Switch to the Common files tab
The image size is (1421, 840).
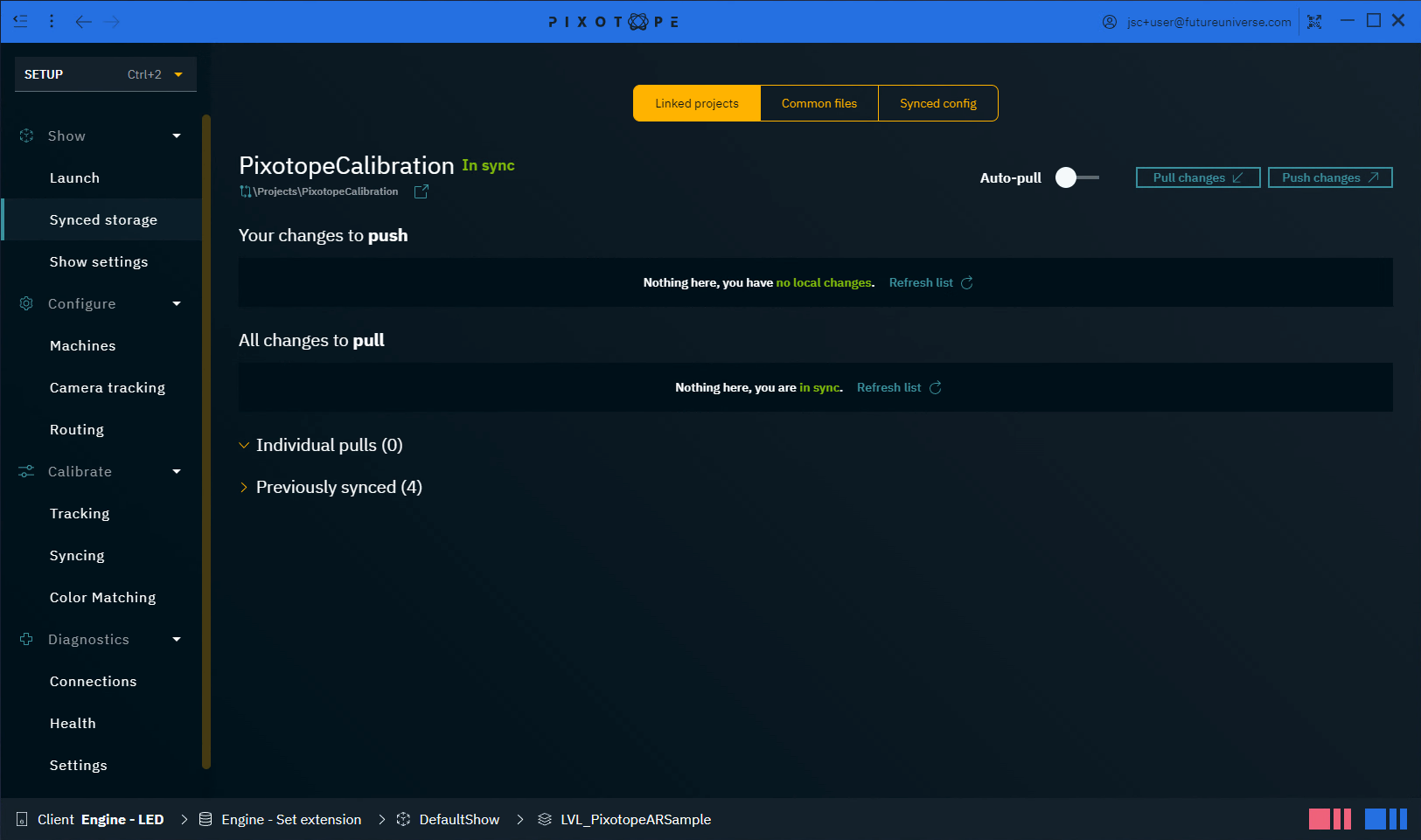[819, 103]
